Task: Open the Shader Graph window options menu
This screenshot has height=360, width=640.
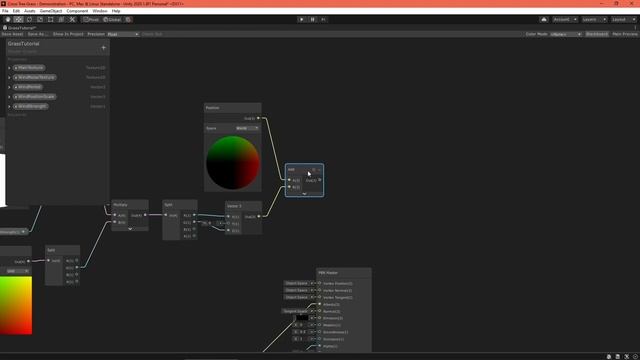Action: click(636, 28)
